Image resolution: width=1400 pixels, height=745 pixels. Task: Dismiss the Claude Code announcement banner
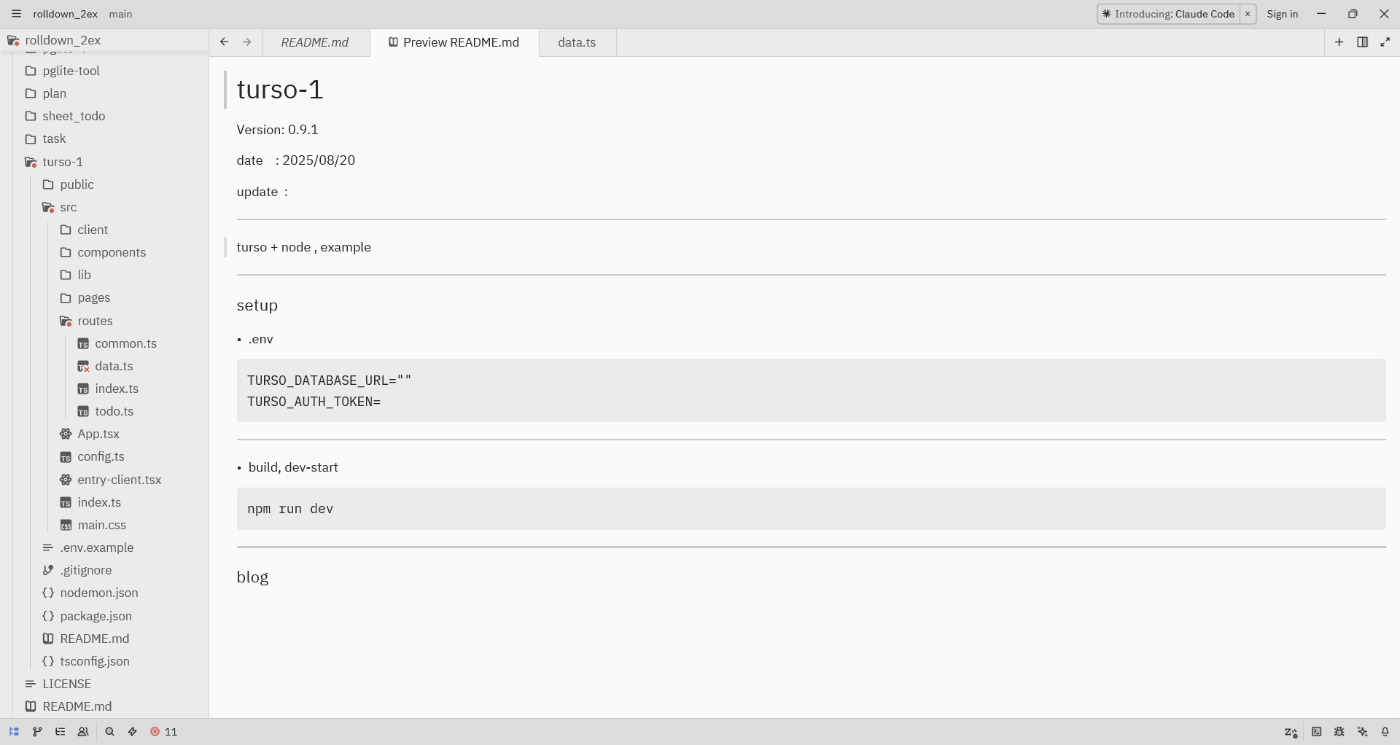point(1248,14)
